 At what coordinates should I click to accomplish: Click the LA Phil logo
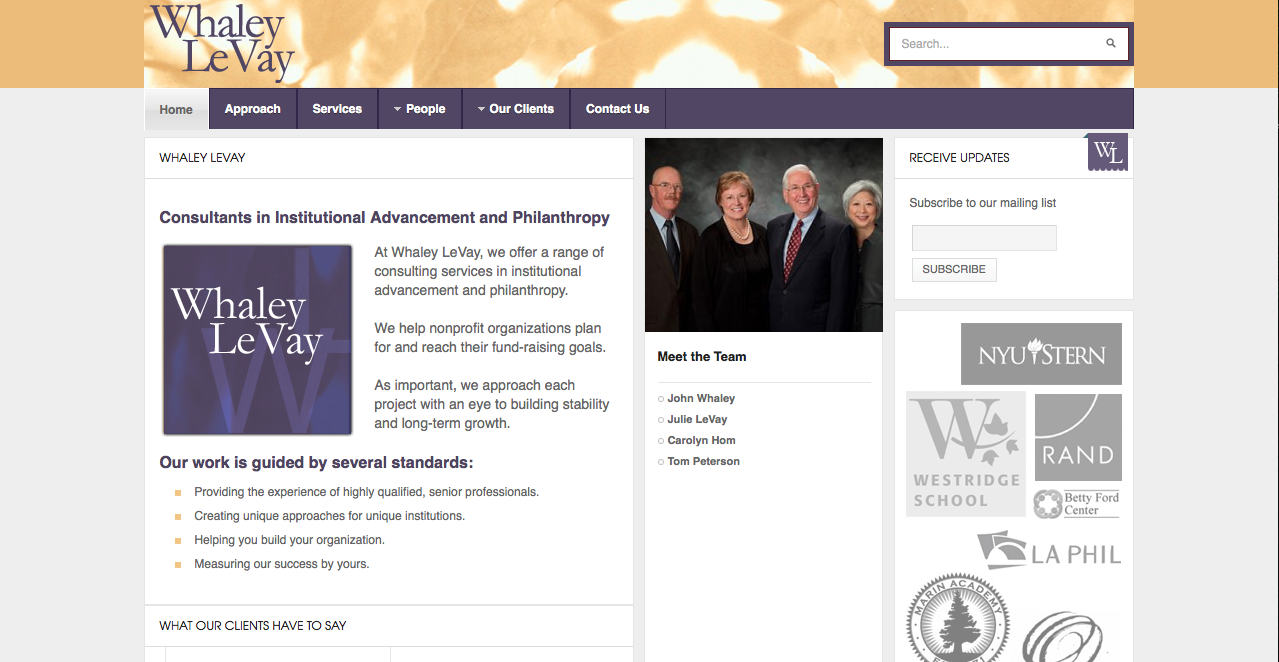click(1049, 551)
